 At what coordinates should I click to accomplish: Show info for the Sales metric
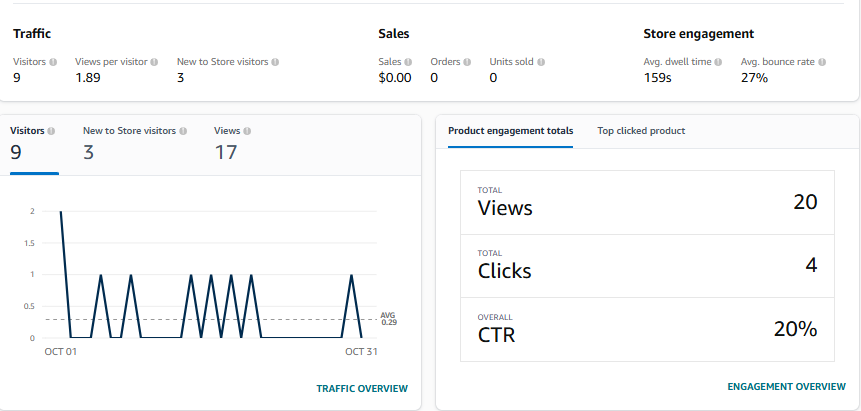pos(408,62)
